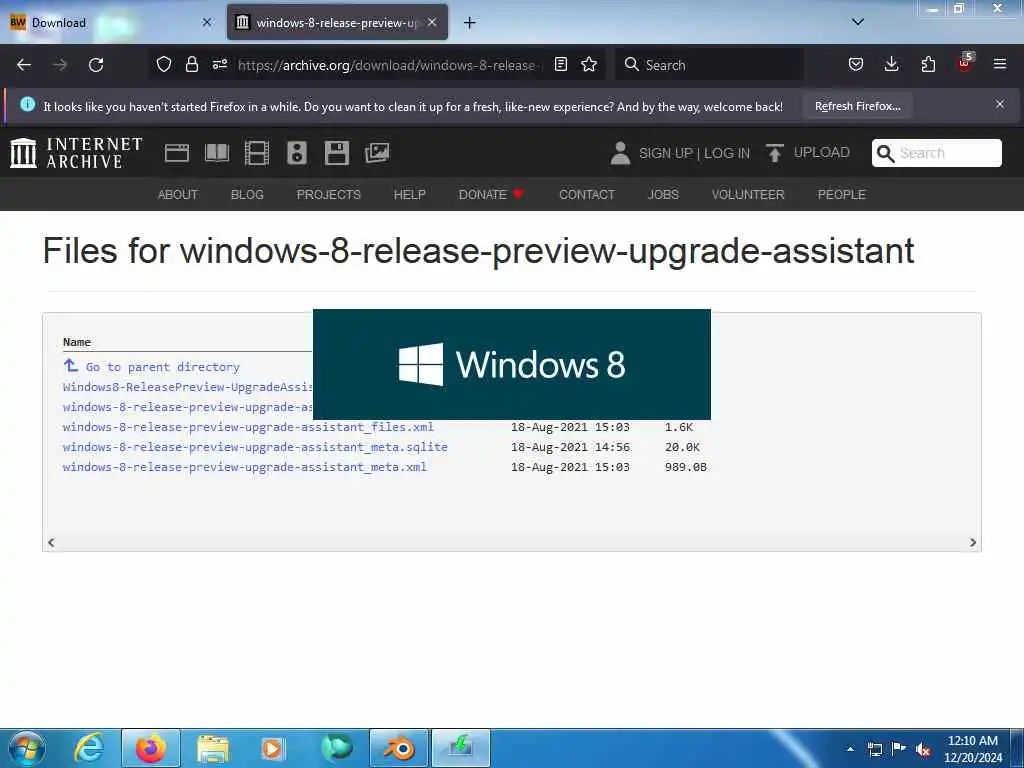The width and height of the screenshot is (1024, 768).
Task: Open a new browser tab with plus
Action: [470, 23]
